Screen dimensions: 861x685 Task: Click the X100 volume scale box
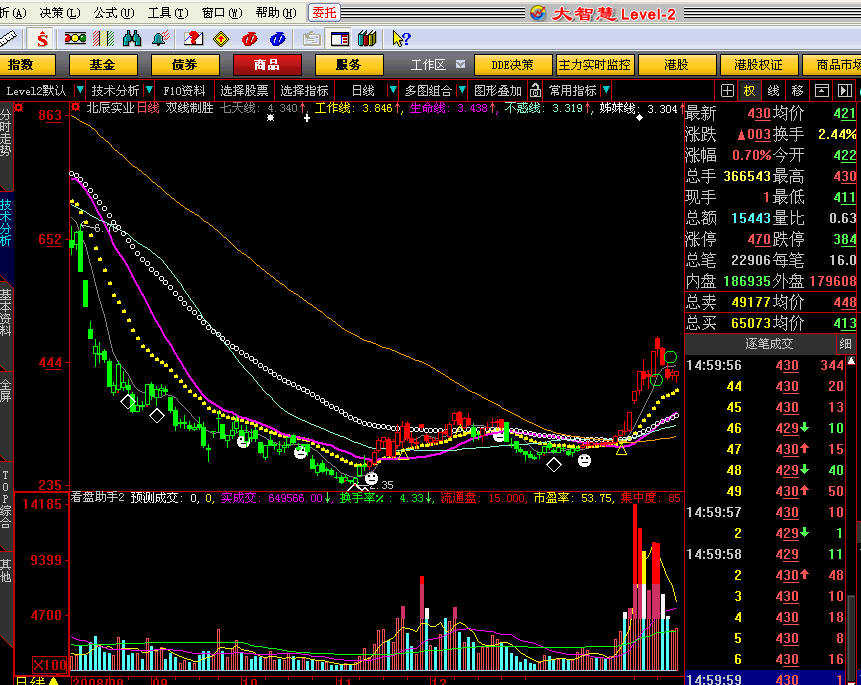[50, 665]
